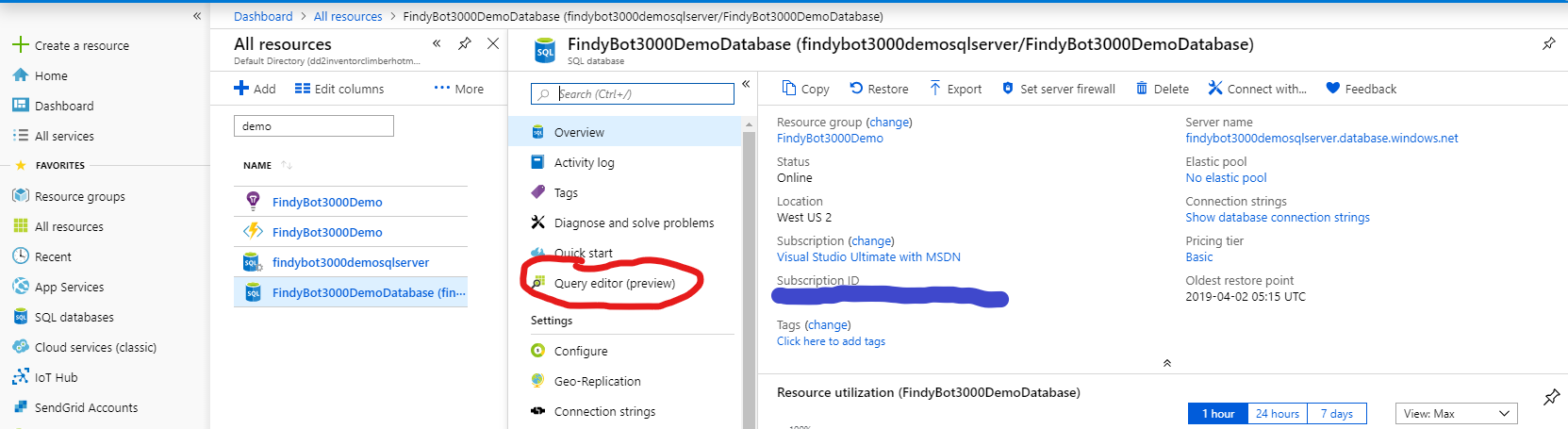The width and height of the screenshot is (1568, 429).
Task: Click No elastic pool link
Action: pos(1226,177)
